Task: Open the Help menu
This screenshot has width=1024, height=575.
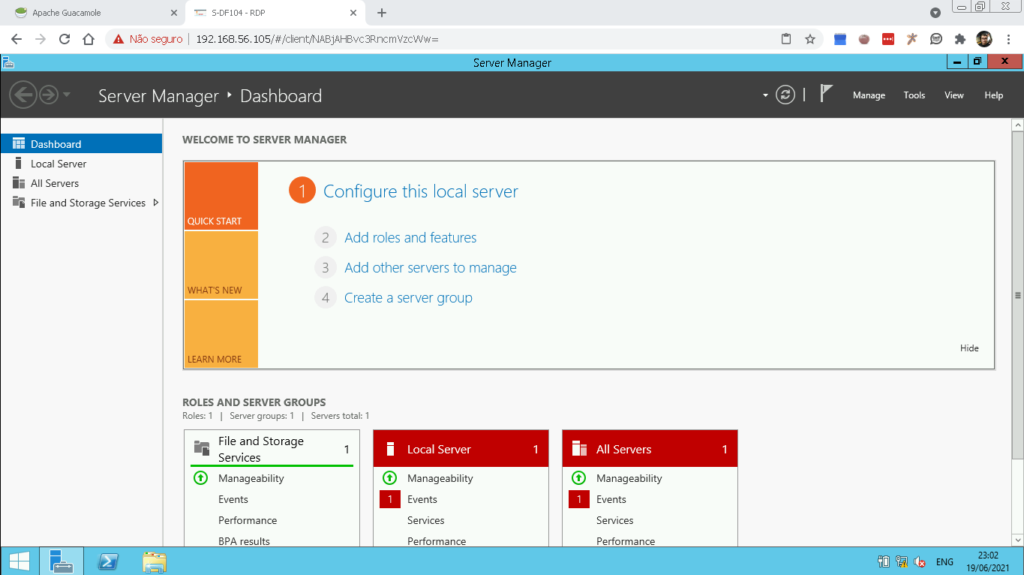Action: (993, 95)
